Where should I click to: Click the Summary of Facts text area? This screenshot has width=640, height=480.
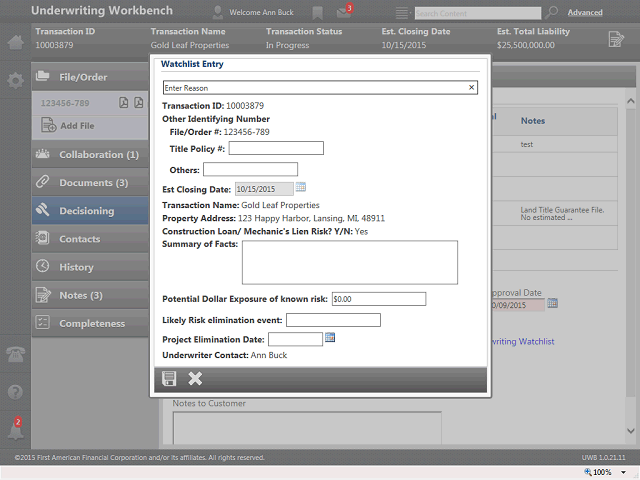350,262
